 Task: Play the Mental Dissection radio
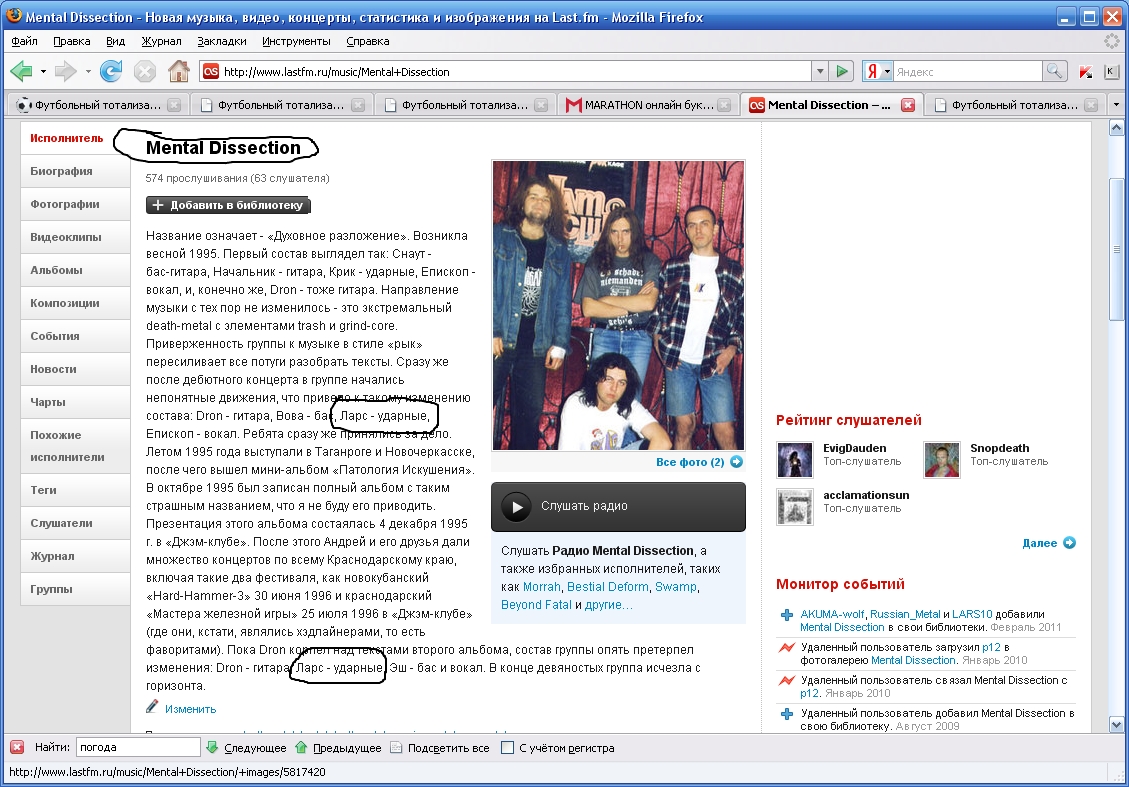click(x=516, y=506)
